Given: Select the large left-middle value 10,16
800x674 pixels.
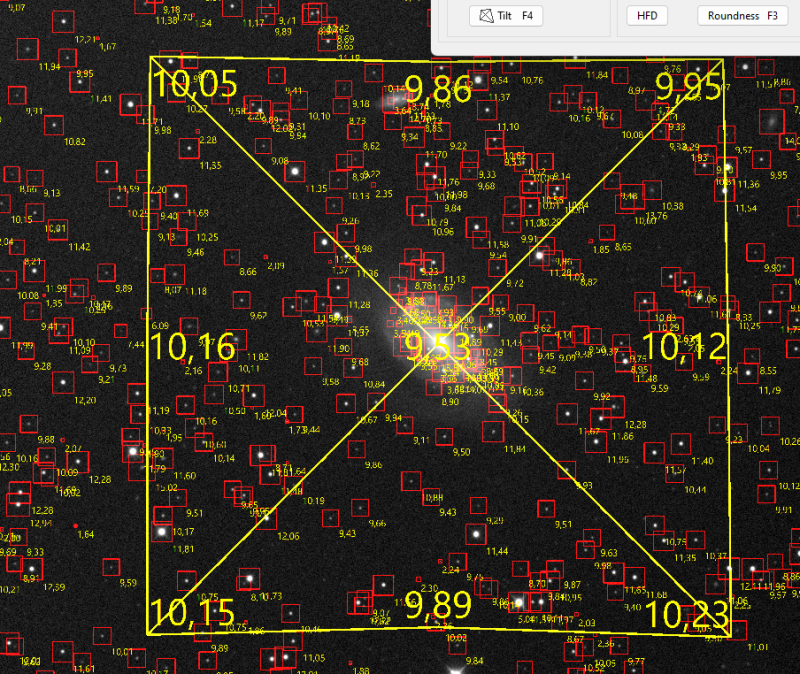Looking at the screenshot, I should (193, 347).
